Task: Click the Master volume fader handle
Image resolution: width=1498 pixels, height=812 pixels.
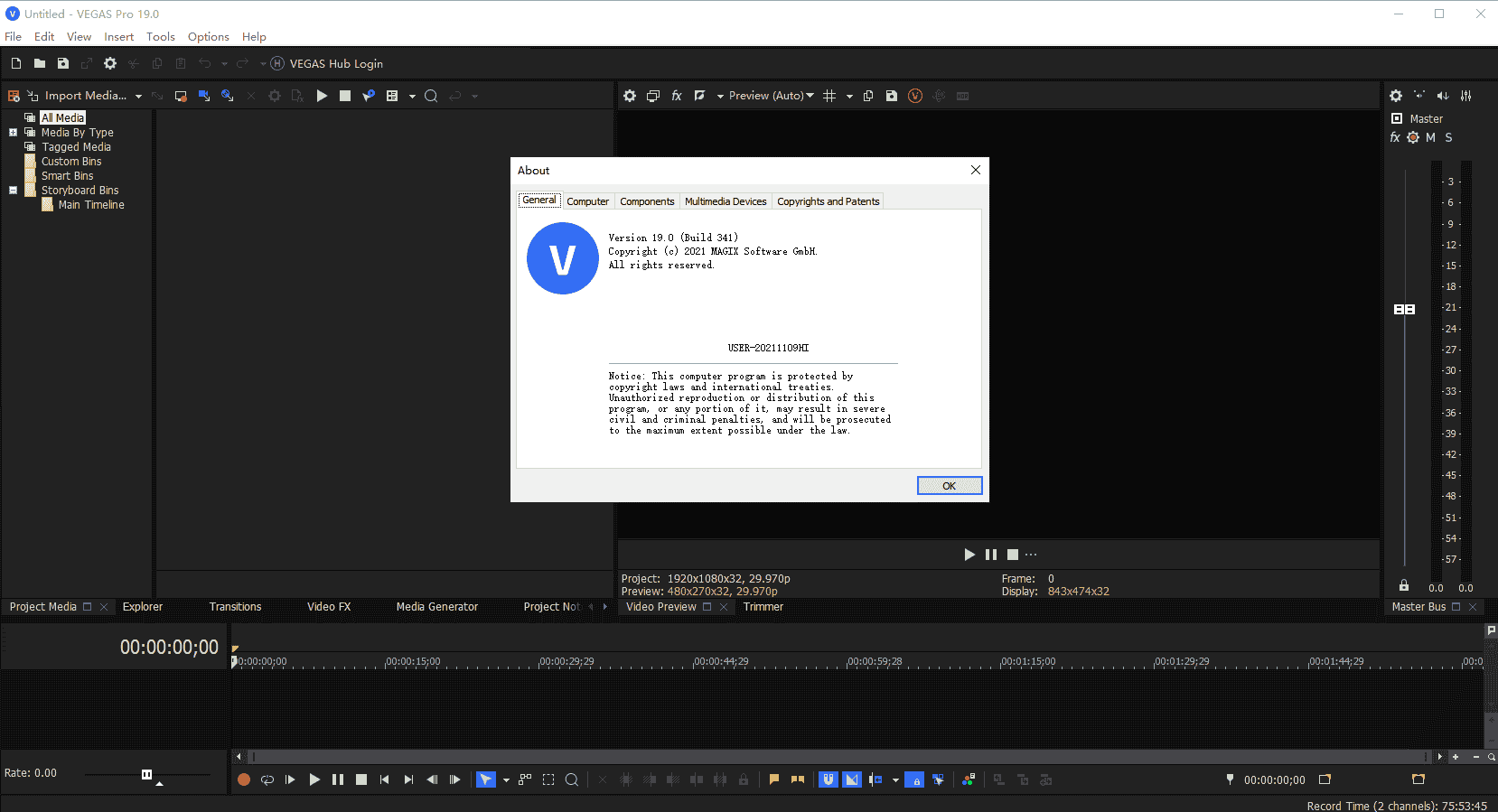Action: point(1404,309)
